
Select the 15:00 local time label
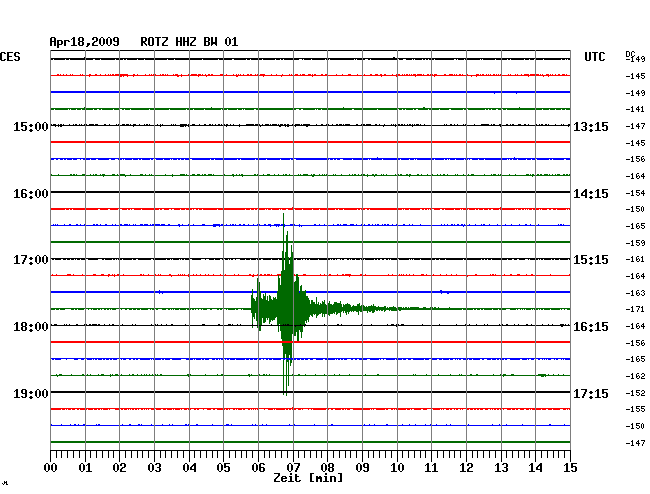(x=31, y=126)
